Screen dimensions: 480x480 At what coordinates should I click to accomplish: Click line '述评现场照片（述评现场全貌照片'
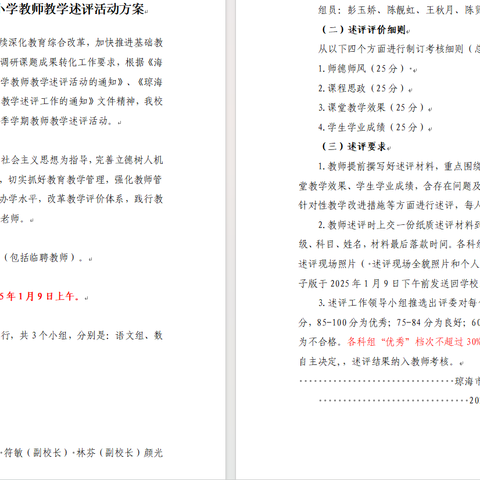click(389, 264)
